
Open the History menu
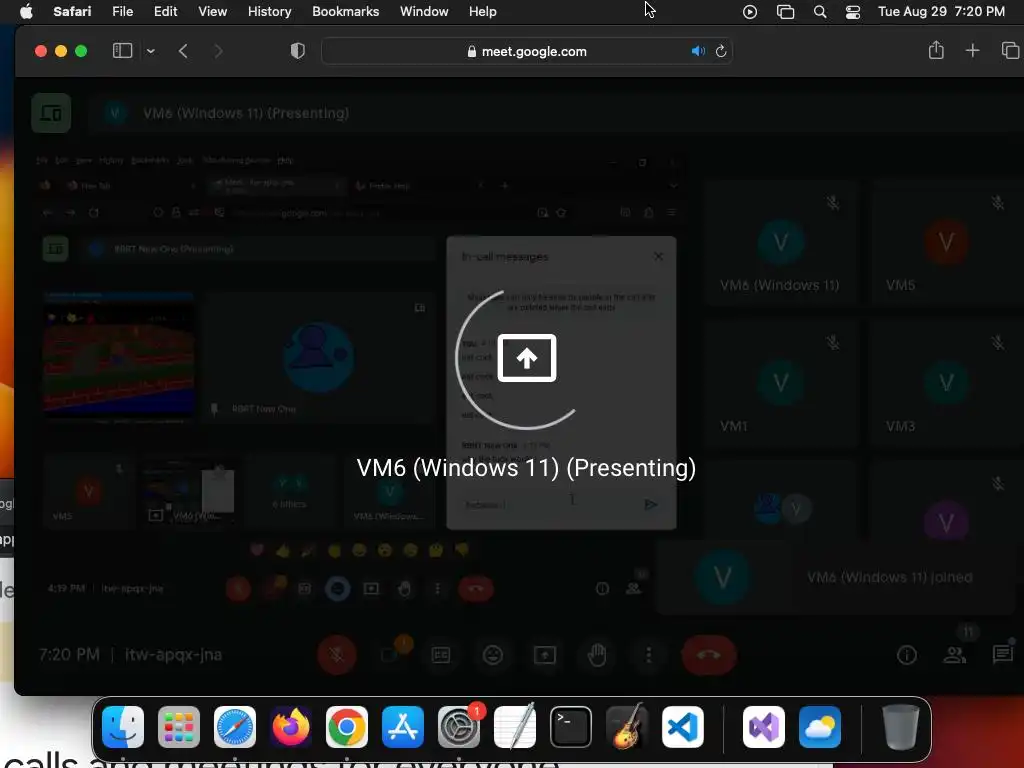[270, 11]
